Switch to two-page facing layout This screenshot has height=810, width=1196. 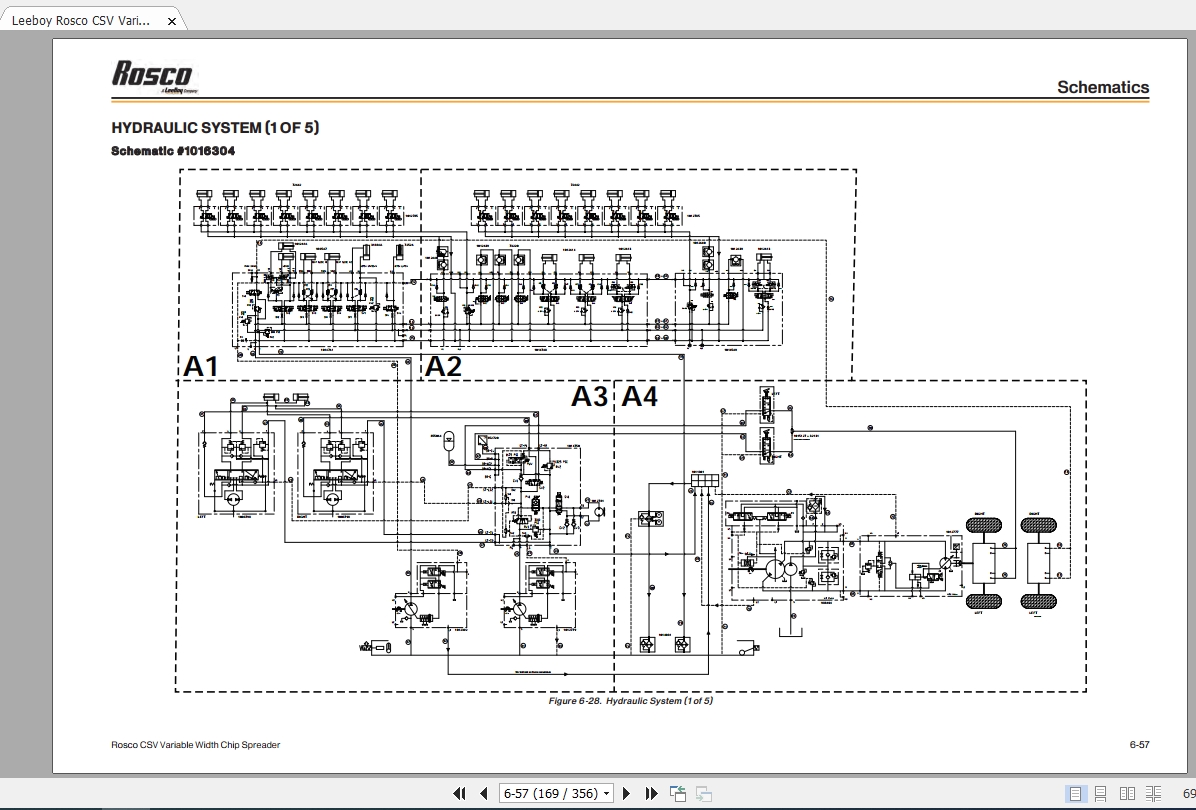[1127, 794]
